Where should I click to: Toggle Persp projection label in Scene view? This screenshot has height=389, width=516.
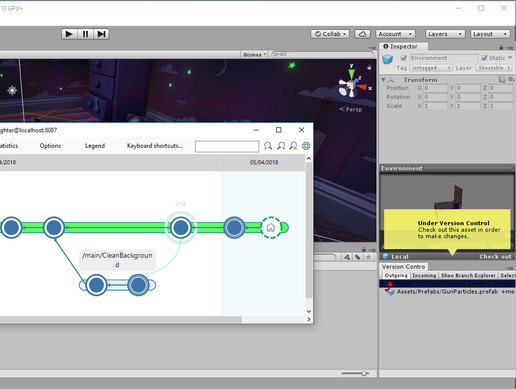[x=351, y=109]
